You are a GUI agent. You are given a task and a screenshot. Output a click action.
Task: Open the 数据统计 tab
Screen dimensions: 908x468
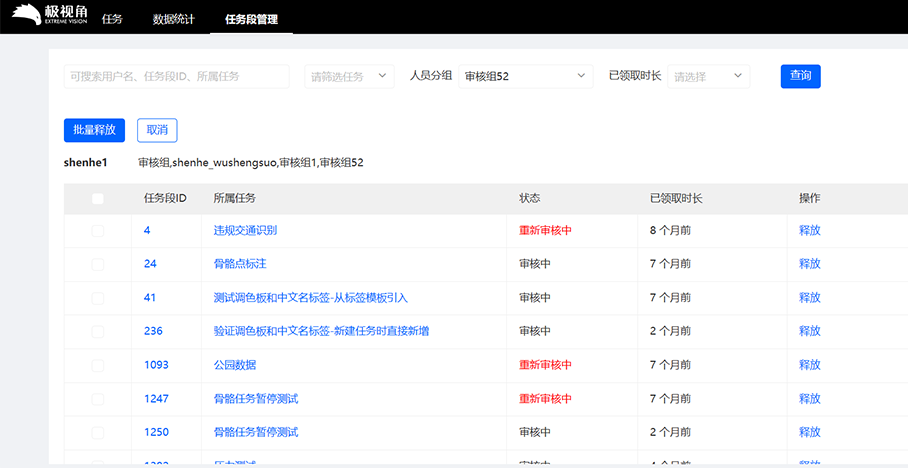(174, 19)
